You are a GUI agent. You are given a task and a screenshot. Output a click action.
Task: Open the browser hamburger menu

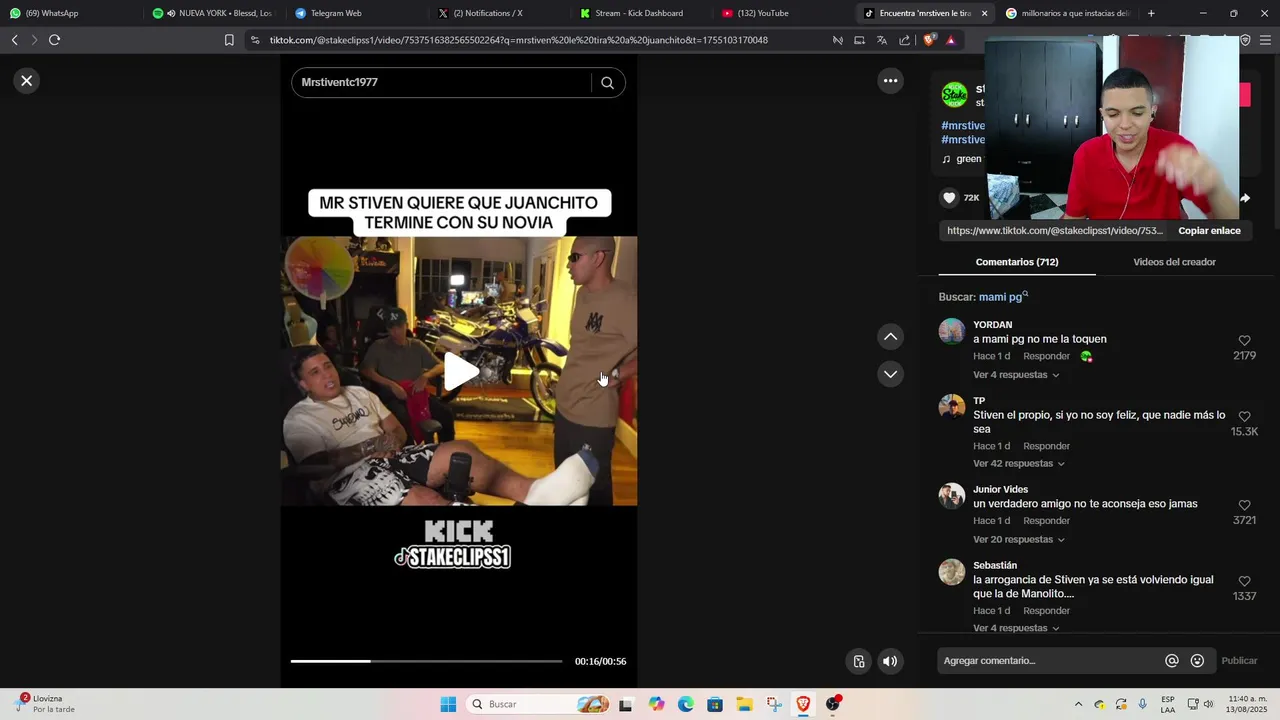click(1266, 40)
